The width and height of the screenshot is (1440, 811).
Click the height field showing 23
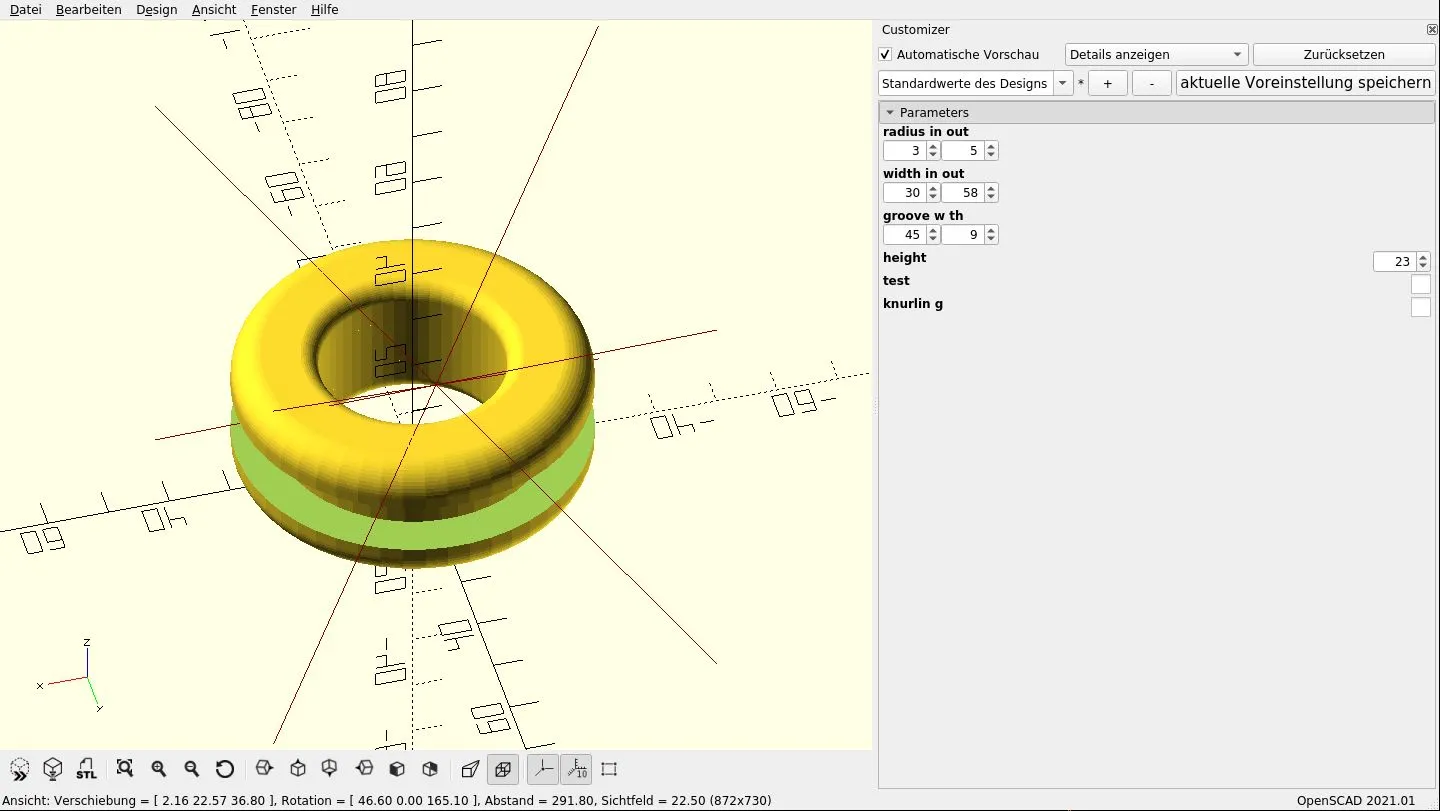(x=1395, y=262)
